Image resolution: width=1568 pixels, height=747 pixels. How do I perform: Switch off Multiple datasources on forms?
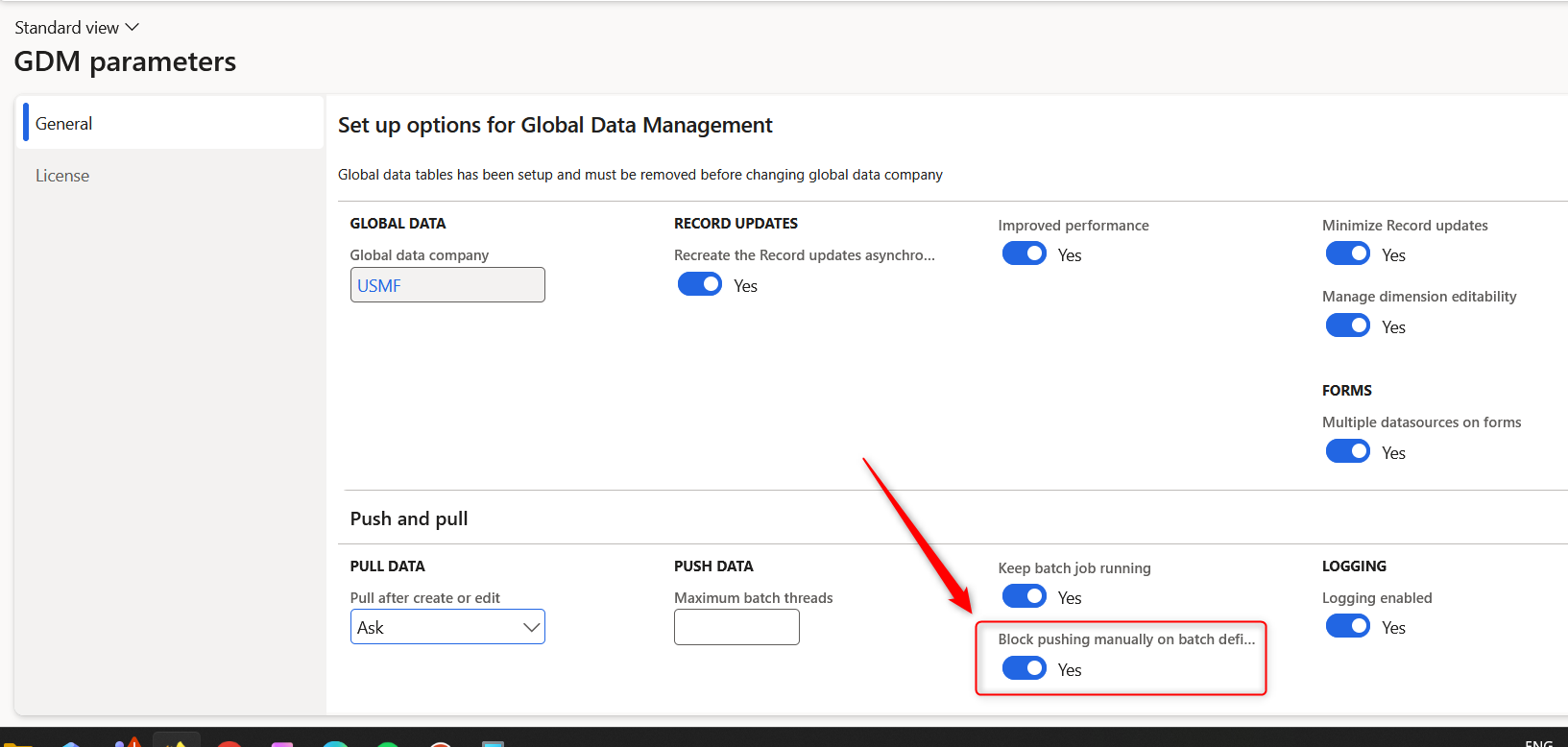pyautogui.click(x=1347, y=452)
